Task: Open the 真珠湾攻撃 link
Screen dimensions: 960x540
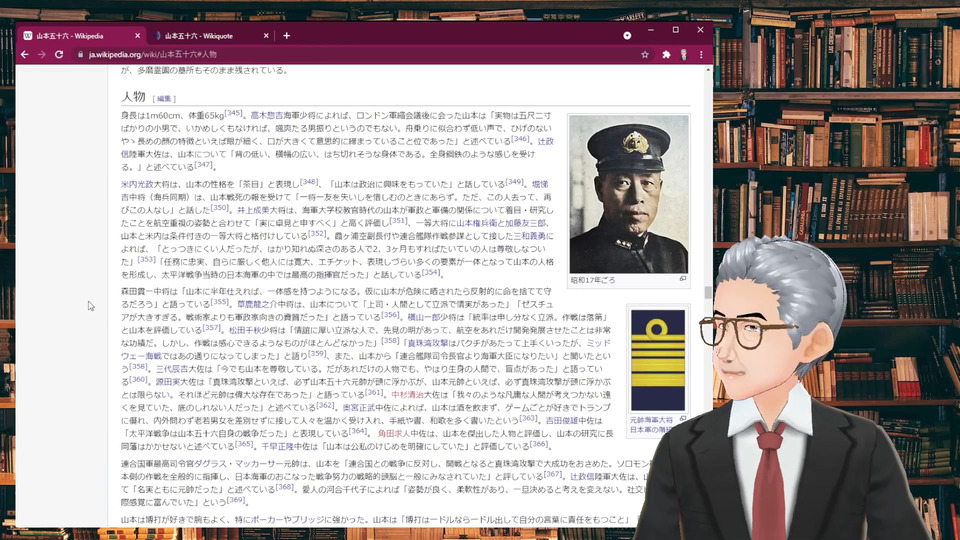Action: click(428, 343)
